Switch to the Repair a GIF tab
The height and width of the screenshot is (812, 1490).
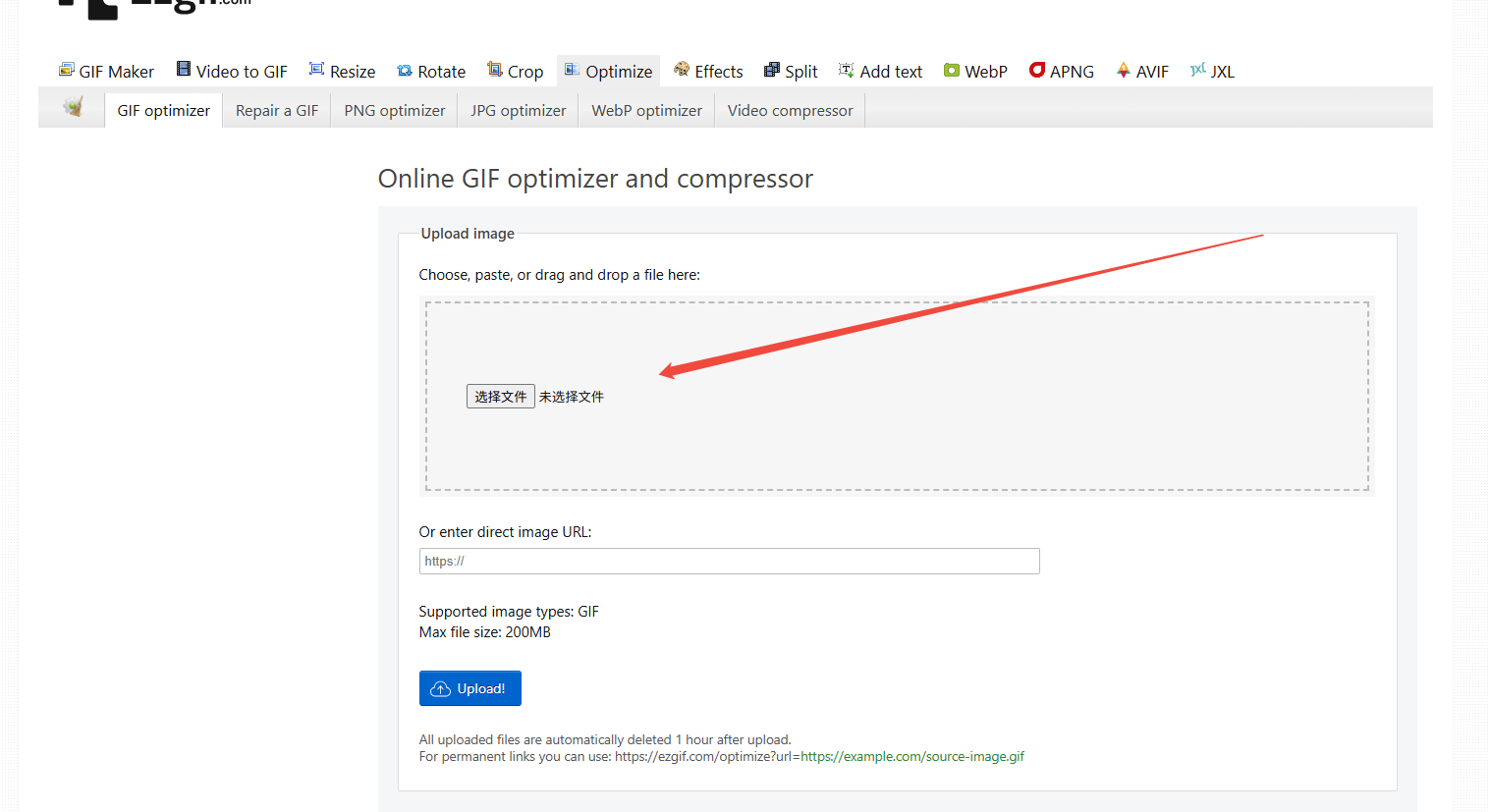point(277,110)
